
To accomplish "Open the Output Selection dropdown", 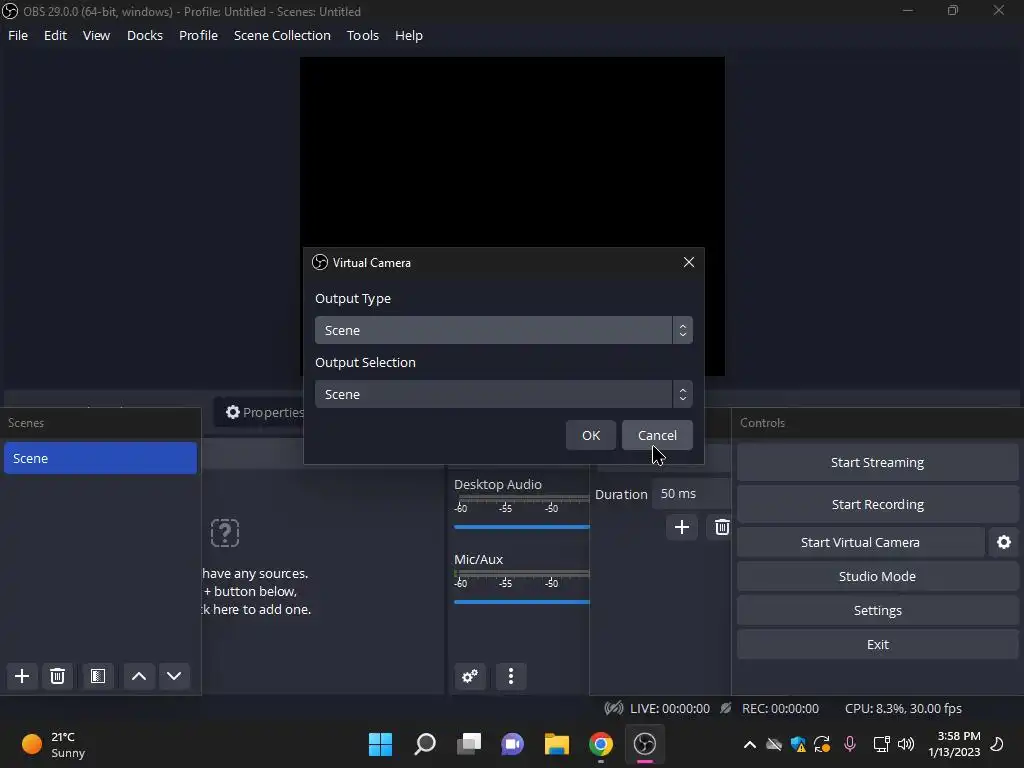I will click(504, 394).
